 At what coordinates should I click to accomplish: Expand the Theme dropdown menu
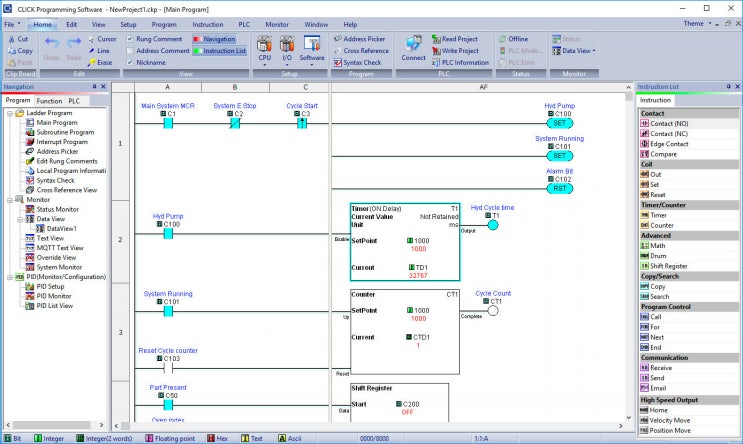[x=696, y=23]
